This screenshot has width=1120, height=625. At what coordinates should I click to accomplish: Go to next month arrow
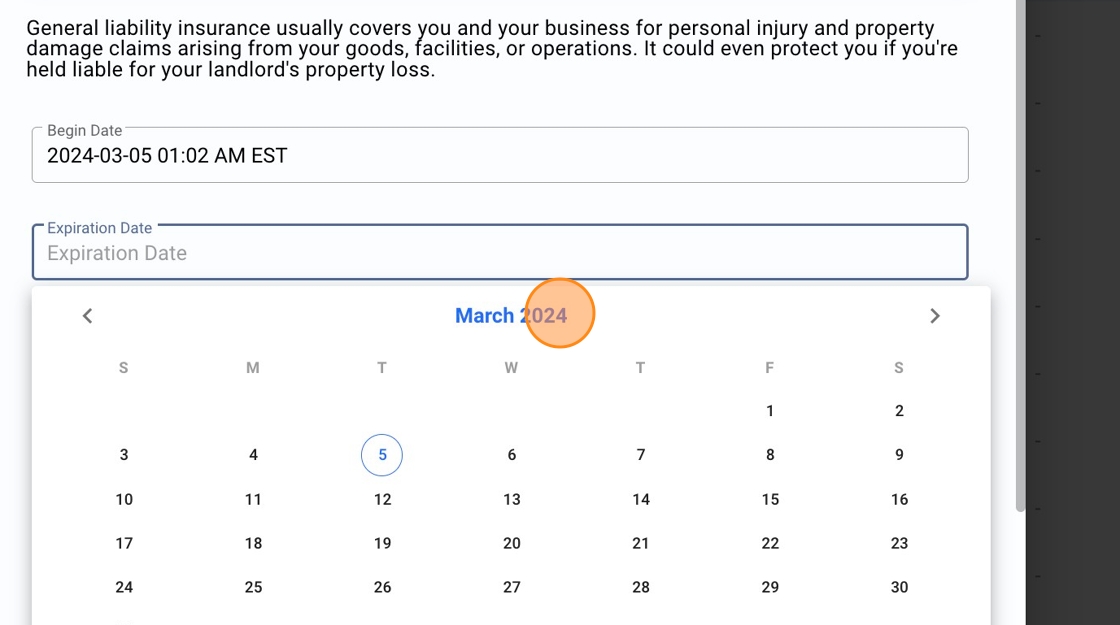click(x=935, y=316)
